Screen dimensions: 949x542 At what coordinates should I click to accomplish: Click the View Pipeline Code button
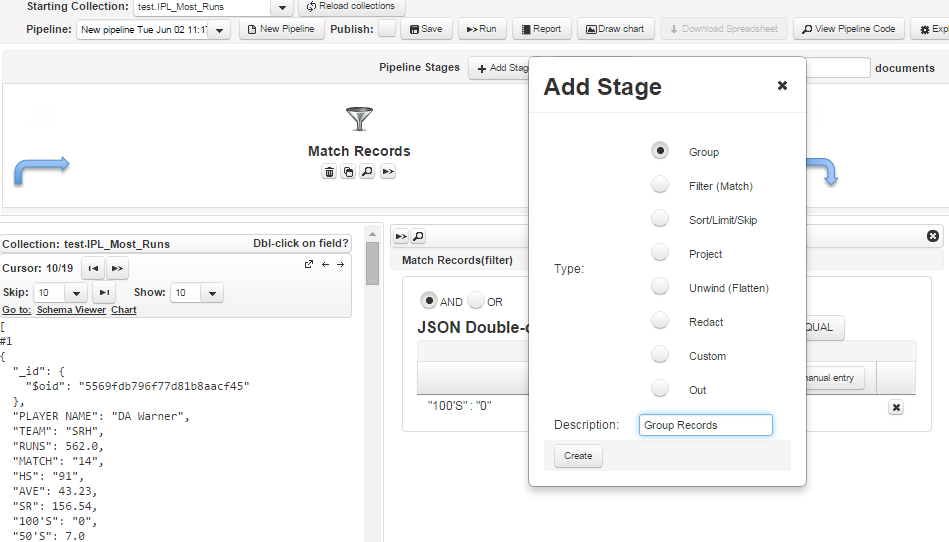pyautogui.click(x=849, y=29)
